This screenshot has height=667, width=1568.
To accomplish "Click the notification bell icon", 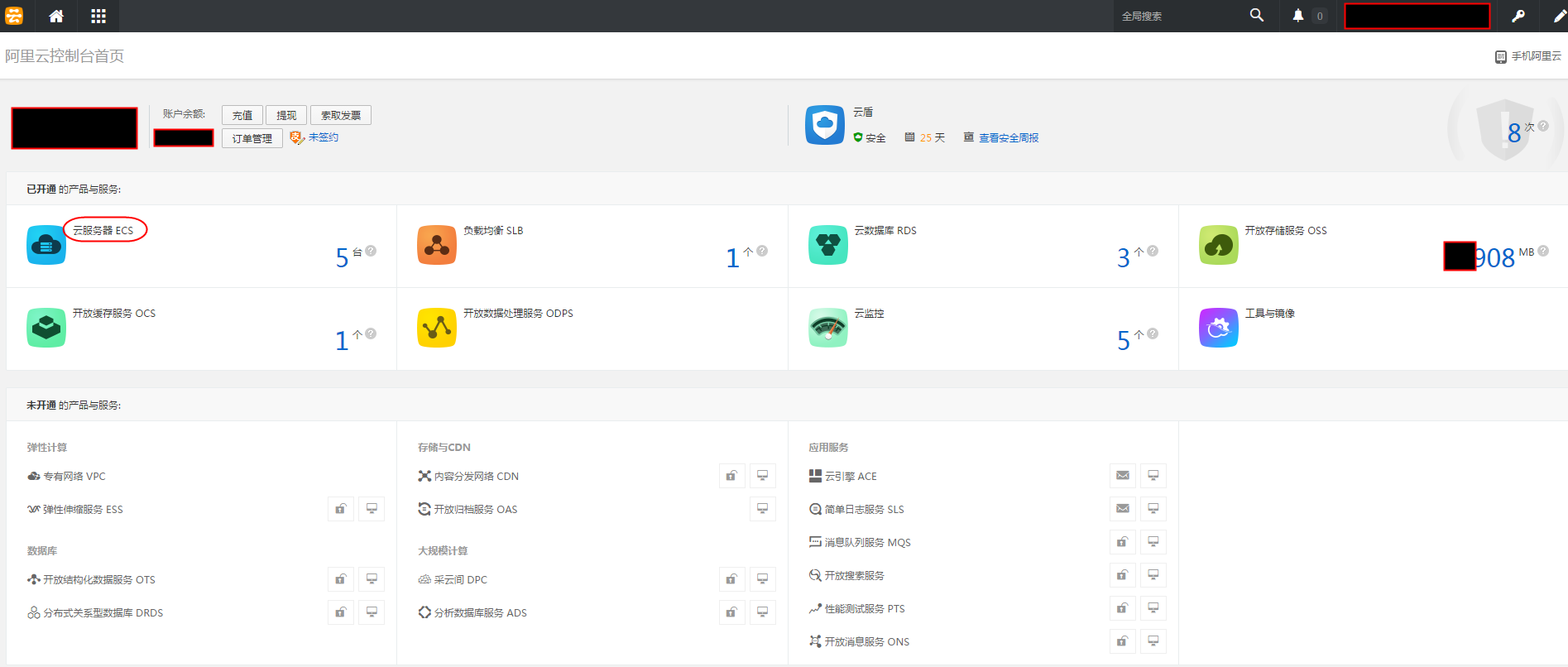I will [1297, 16].
